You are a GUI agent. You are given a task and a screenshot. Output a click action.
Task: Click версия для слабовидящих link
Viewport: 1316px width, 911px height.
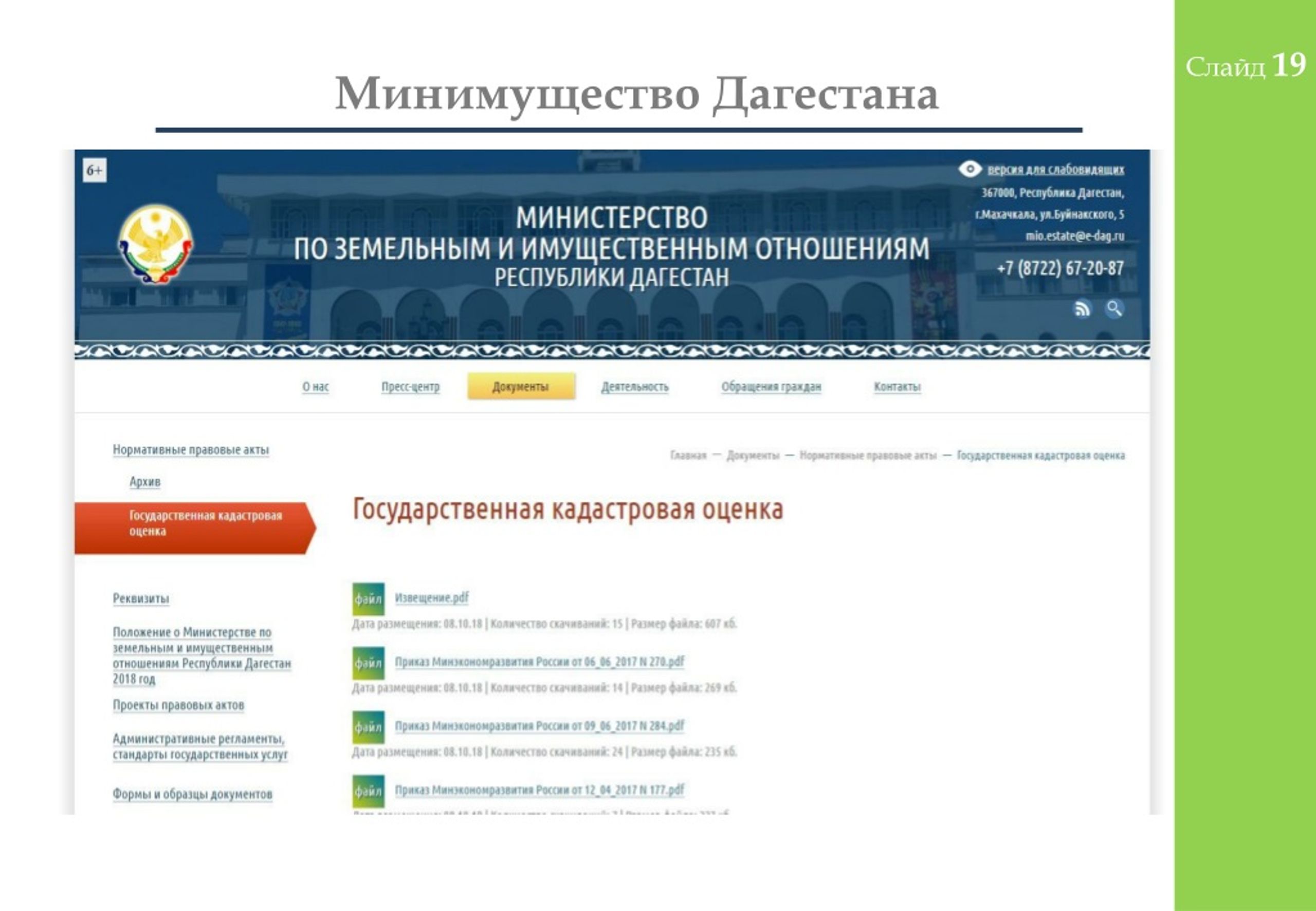tap(1056, 169)
